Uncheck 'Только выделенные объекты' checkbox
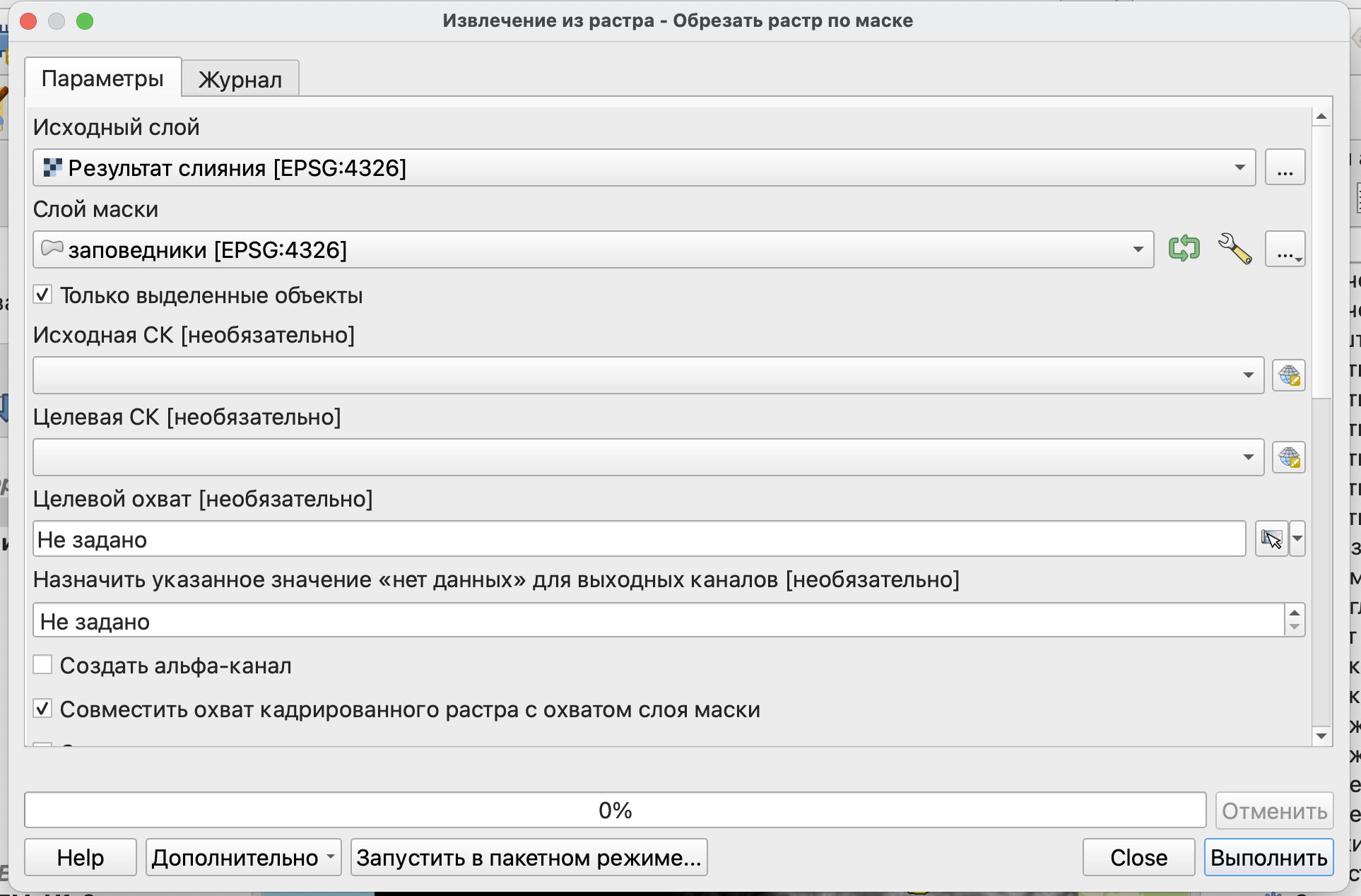Image resolution: width=1361 pixels, height=896 pixels. coord(43,295)
